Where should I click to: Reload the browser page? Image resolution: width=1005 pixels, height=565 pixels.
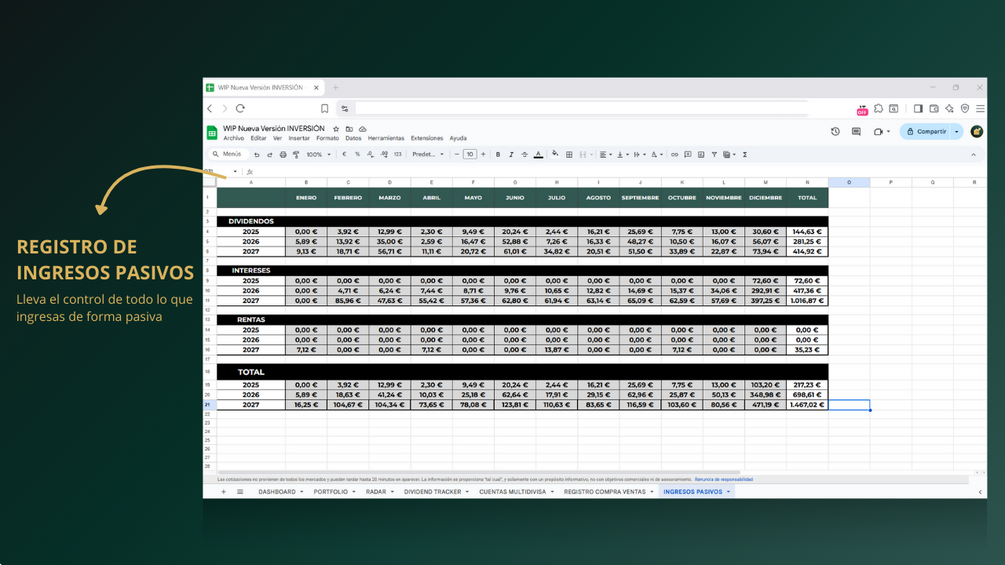click(x=240, y=108)
